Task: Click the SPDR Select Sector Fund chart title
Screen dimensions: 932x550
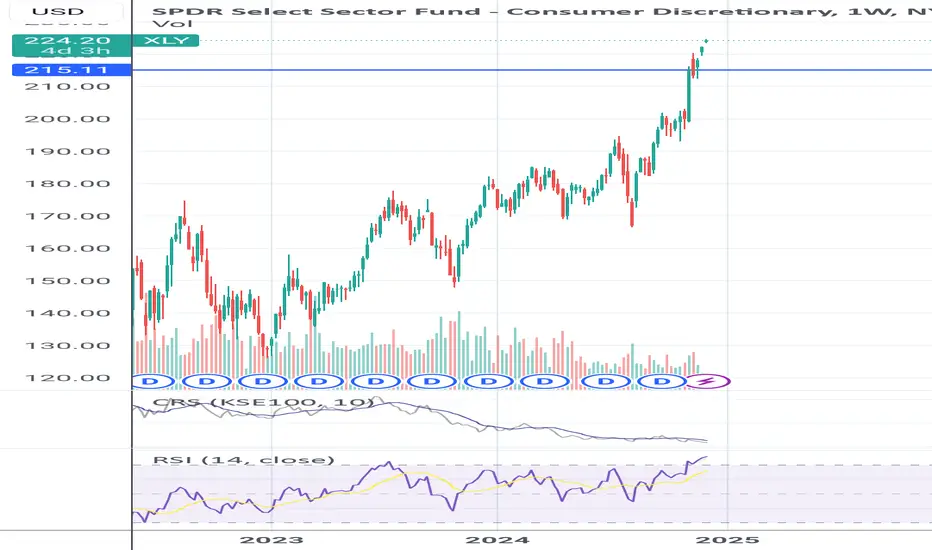Action: click(x=541, y=11)
